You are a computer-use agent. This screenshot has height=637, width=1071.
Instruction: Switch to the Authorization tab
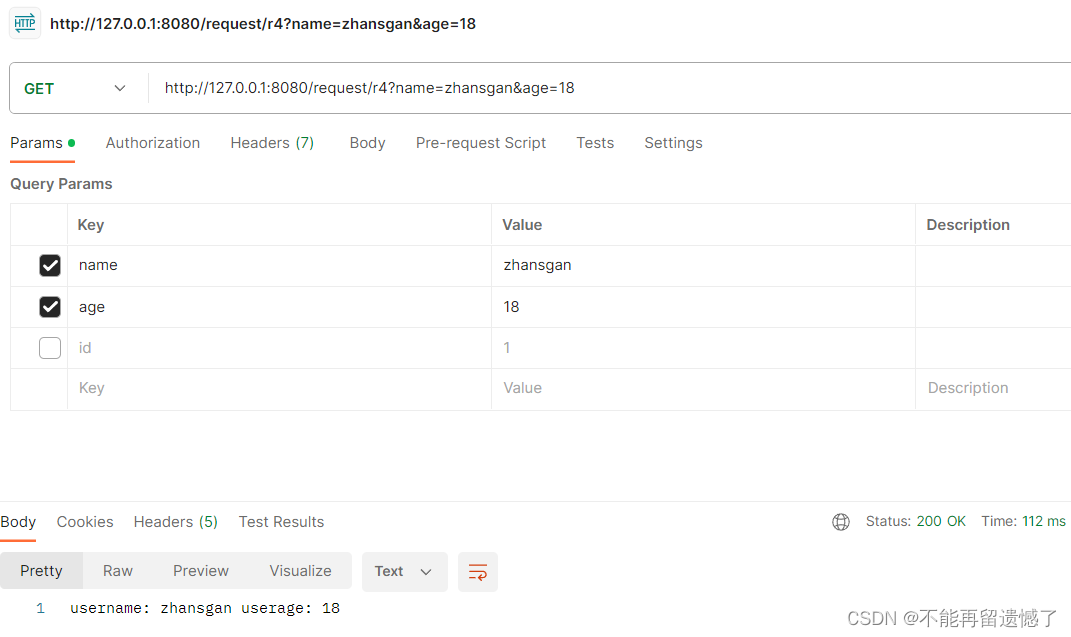(x=153, y=143)
